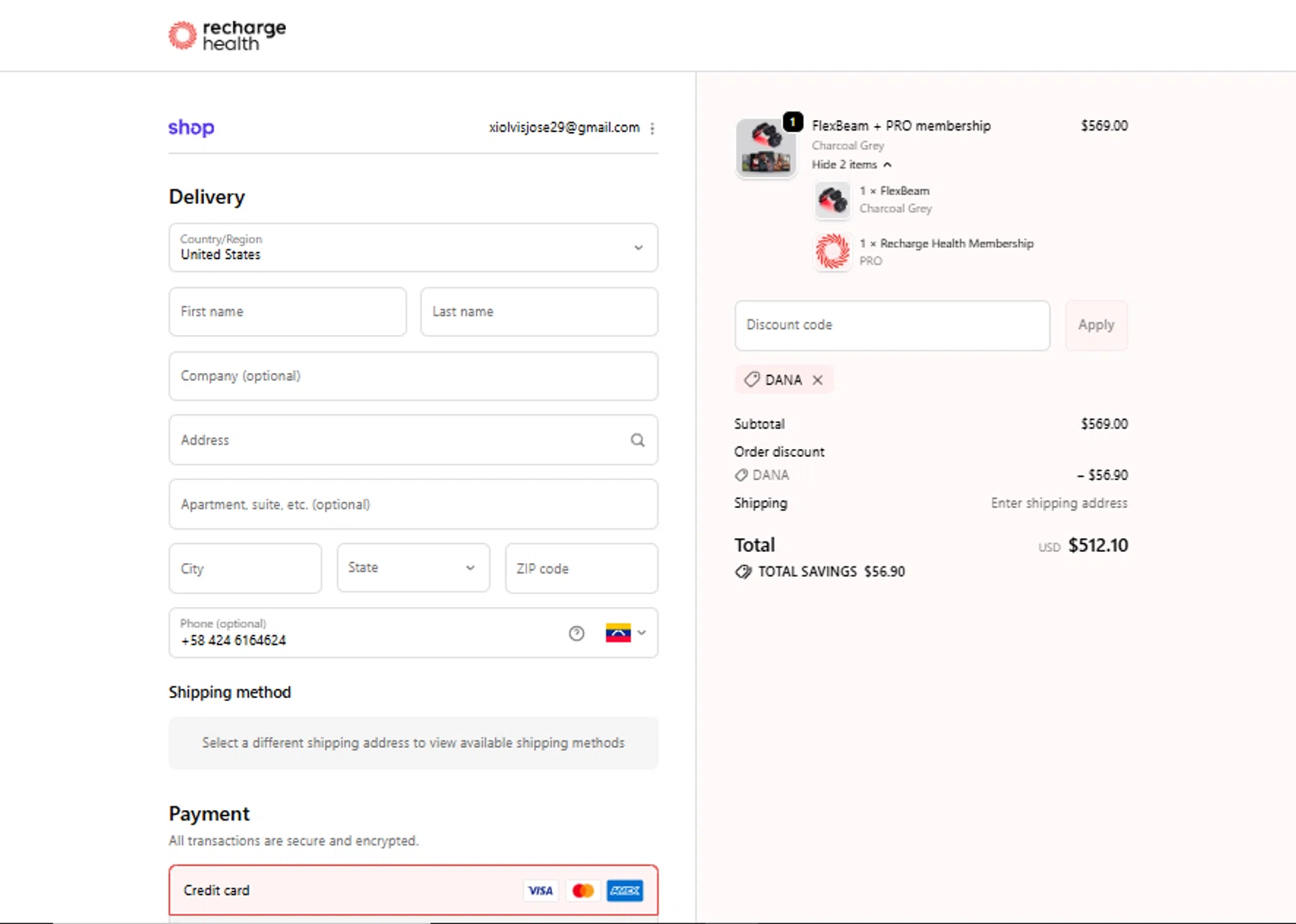Click the Total Savings tag icon
Screen dimensions: 1296x924
point(743,572)
